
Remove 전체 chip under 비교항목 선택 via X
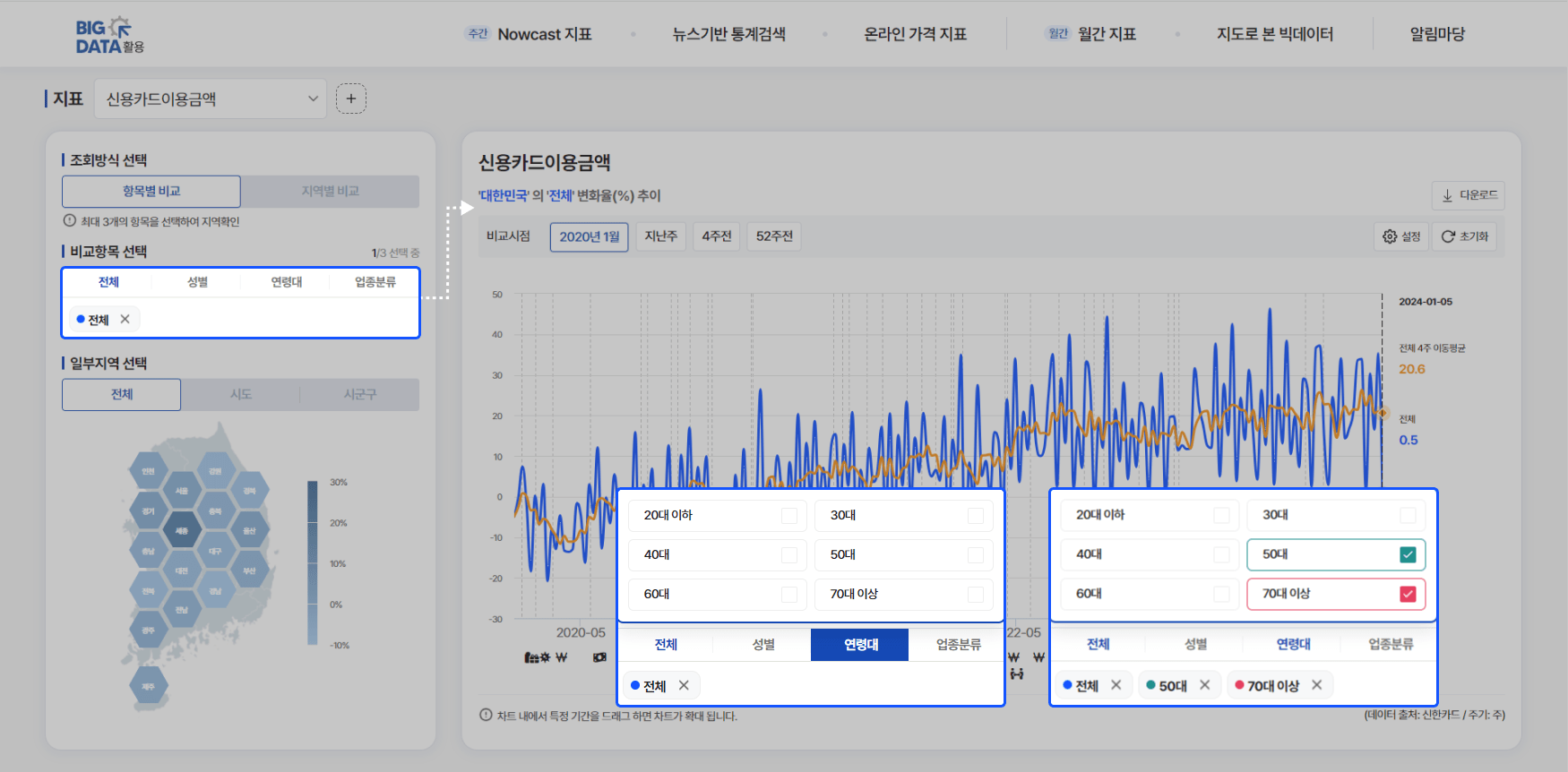125,319
